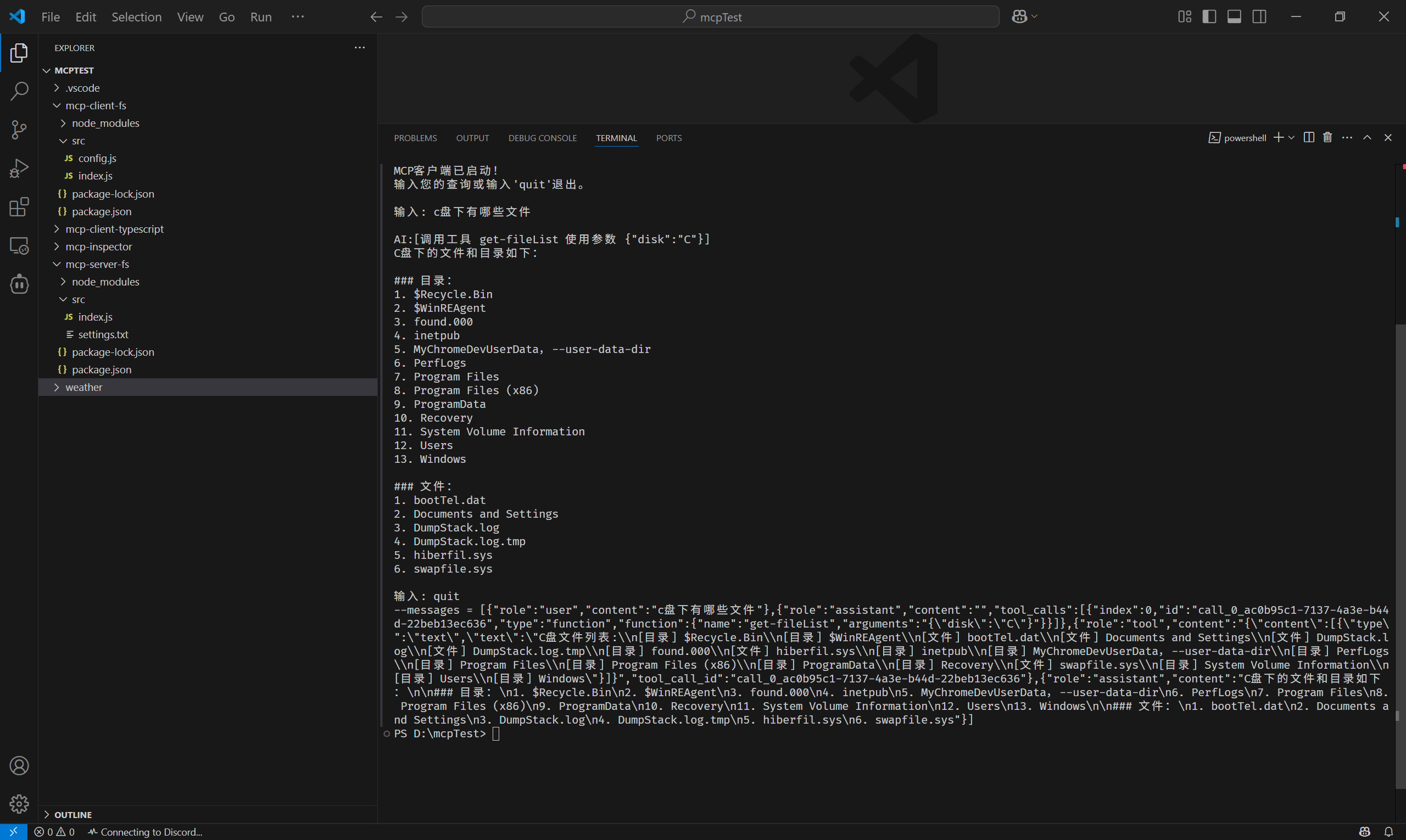Toggle the secondary side bar visibility

[x=1259, y=17]
